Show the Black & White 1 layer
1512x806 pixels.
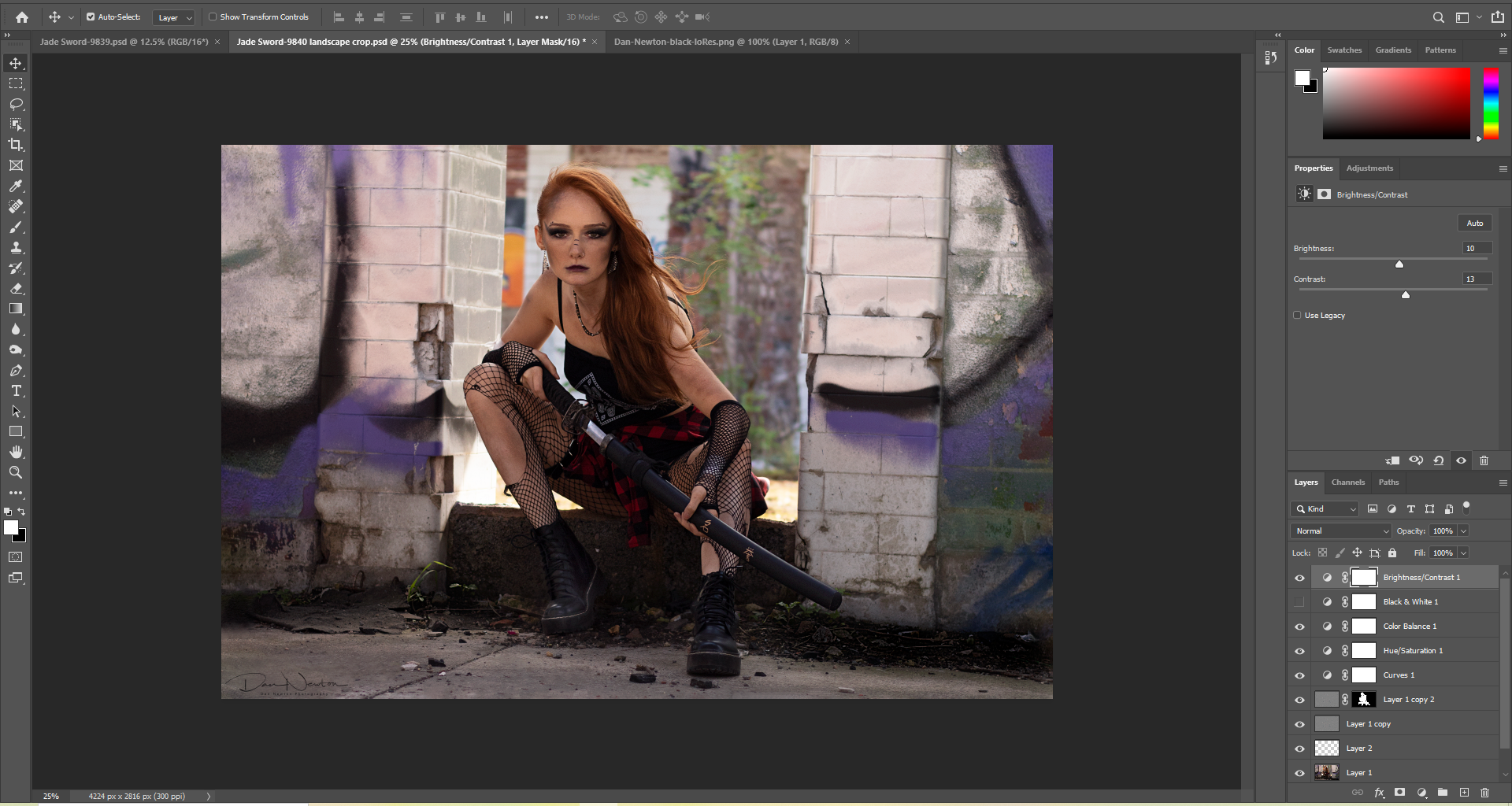[x=1299, y=602]
